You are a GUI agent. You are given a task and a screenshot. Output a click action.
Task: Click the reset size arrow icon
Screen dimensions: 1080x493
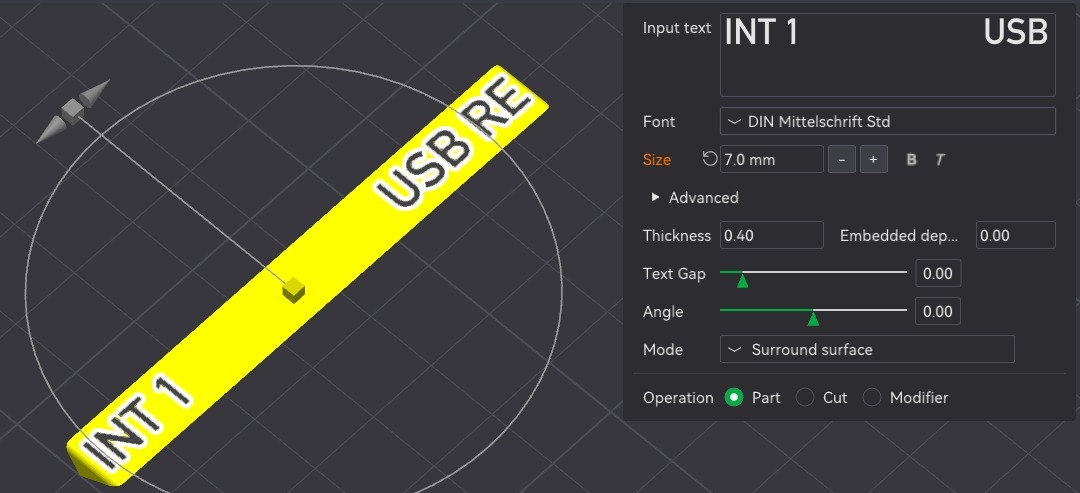point(710,159)
